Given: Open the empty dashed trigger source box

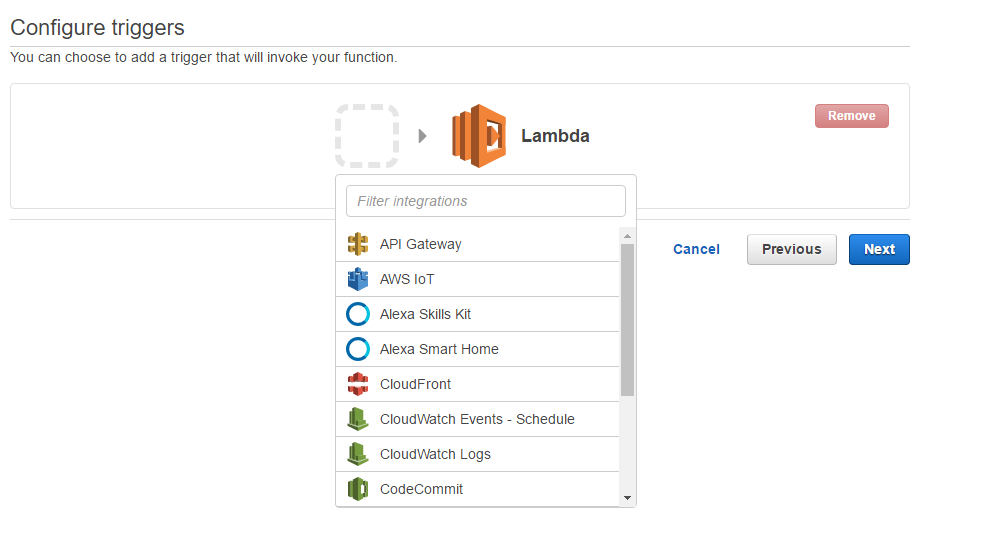Looking at the screenshot, I should pyautogui.click(x=367, y=135).
